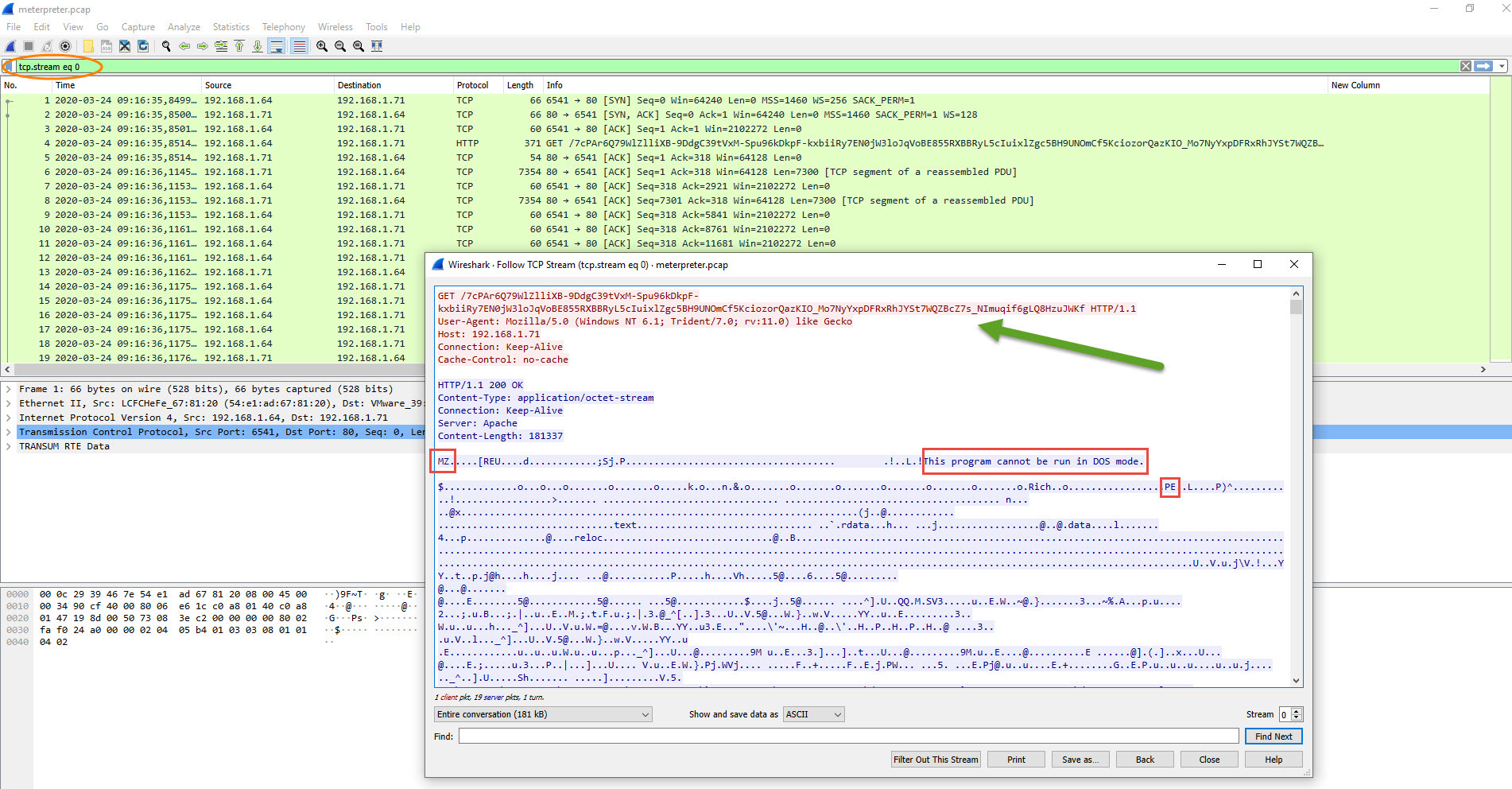This screenshot has height=789, width=1512.
Task: Open the Wireless menu
Action: click(335, 27)
